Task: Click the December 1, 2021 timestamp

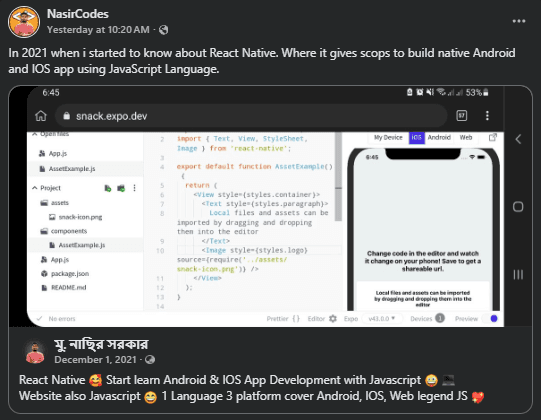Action: coord(95,360)
